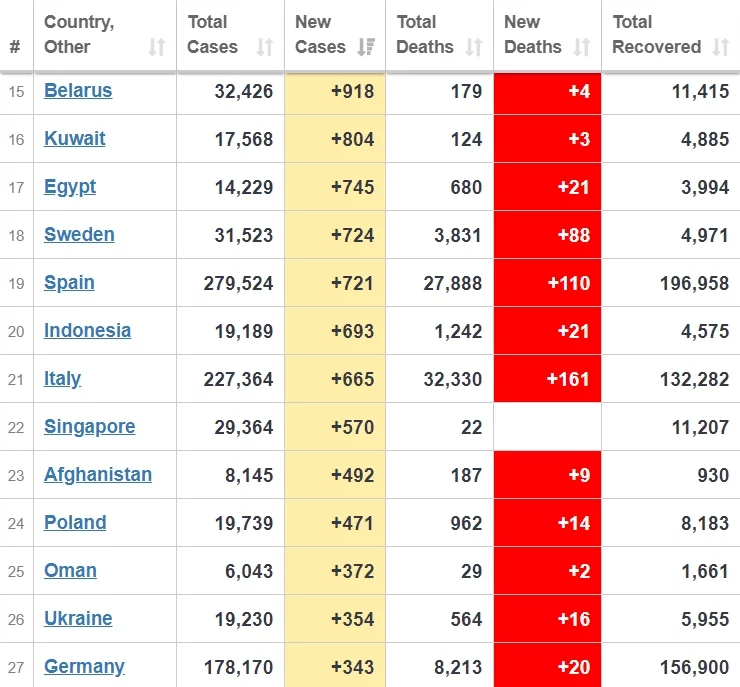Open Oman country link
740x687 pixels.
[x=70, y=570]
